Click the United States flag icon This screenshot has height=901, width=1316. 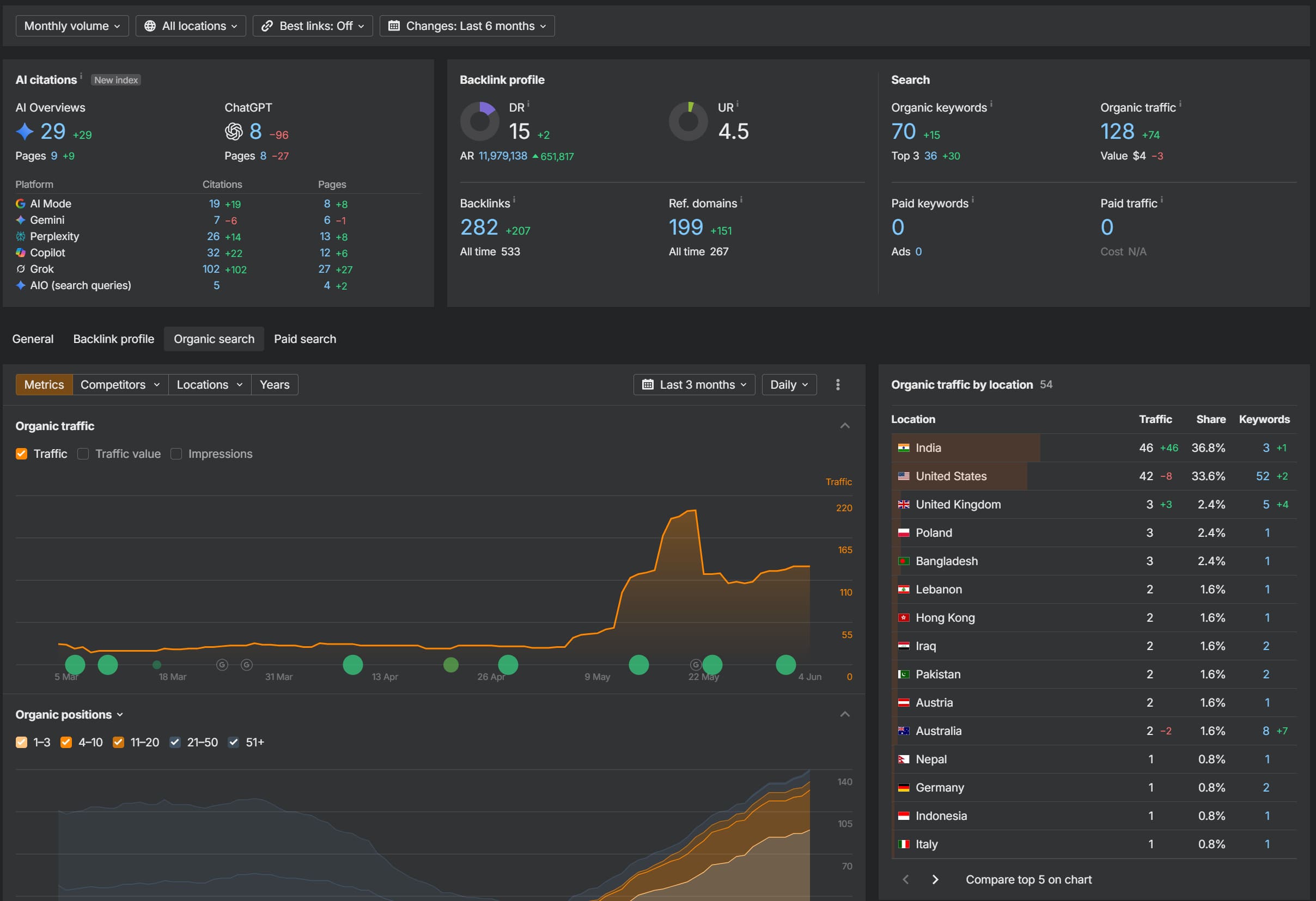pyautogui.click(x=904, y=476)
